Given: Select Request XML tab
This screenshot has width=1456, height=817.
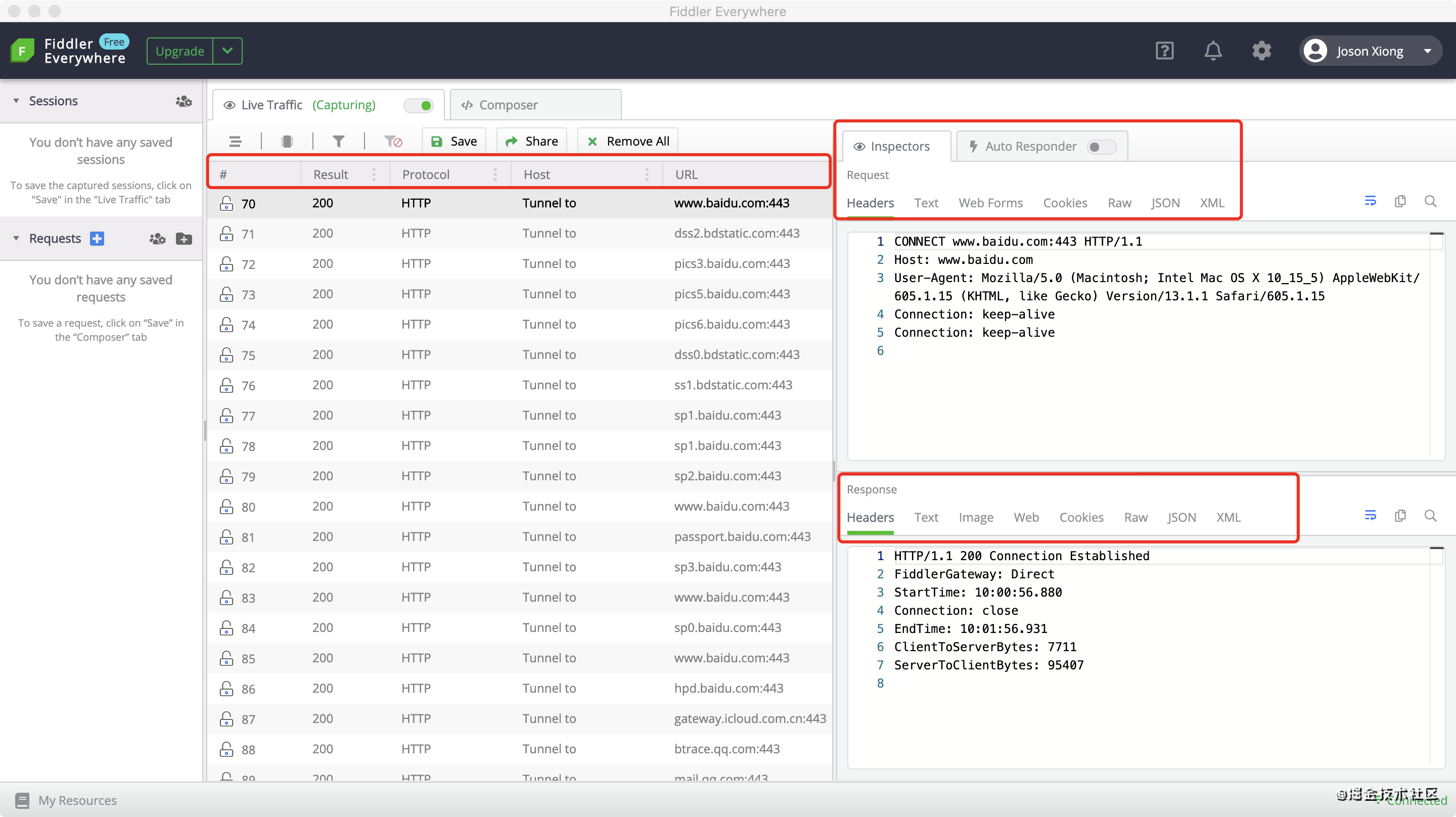Looking at the screenshot, I should coord(1212,203).
